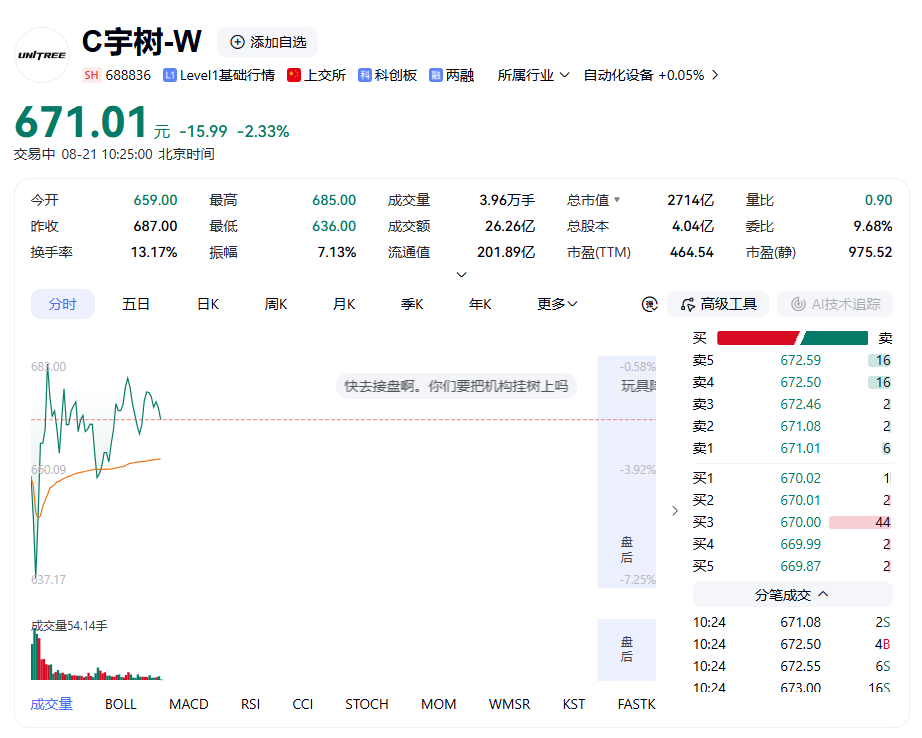Select the FASTK indicator
This screenshot has width=922, height=738.
pos(636,704)
